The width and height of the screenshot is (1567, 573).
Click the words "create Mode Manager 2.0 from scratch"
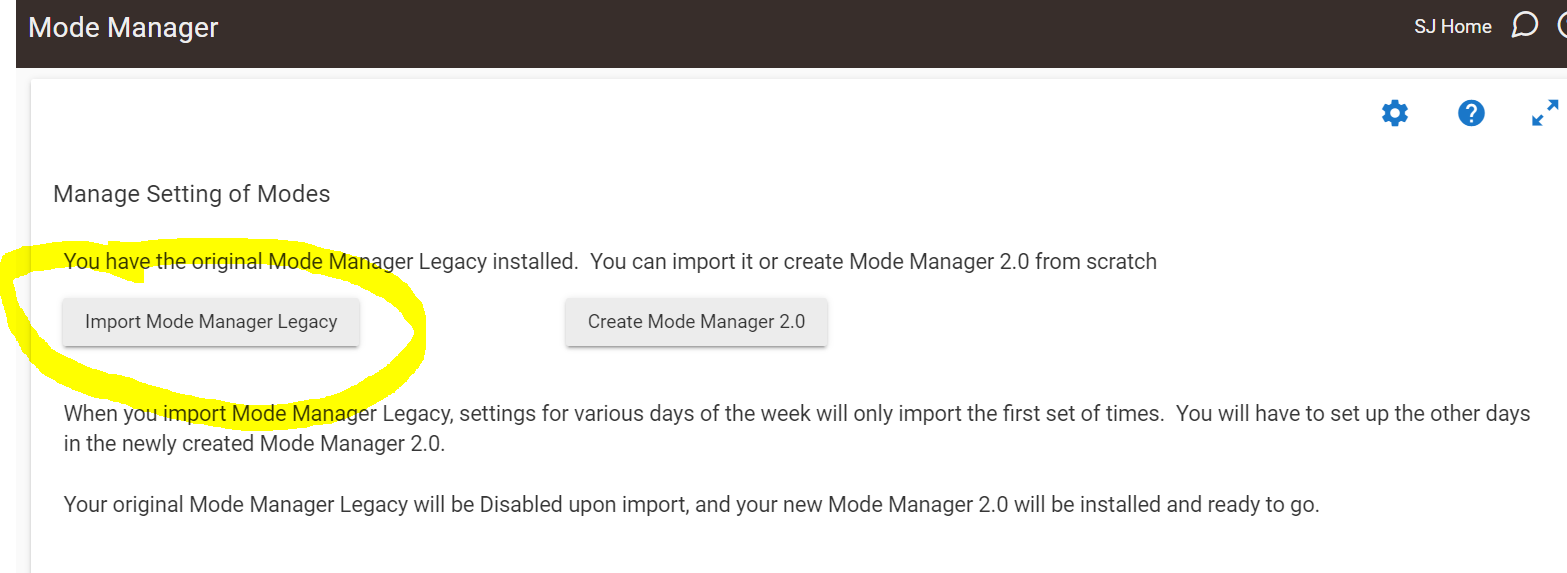[970, 262]
